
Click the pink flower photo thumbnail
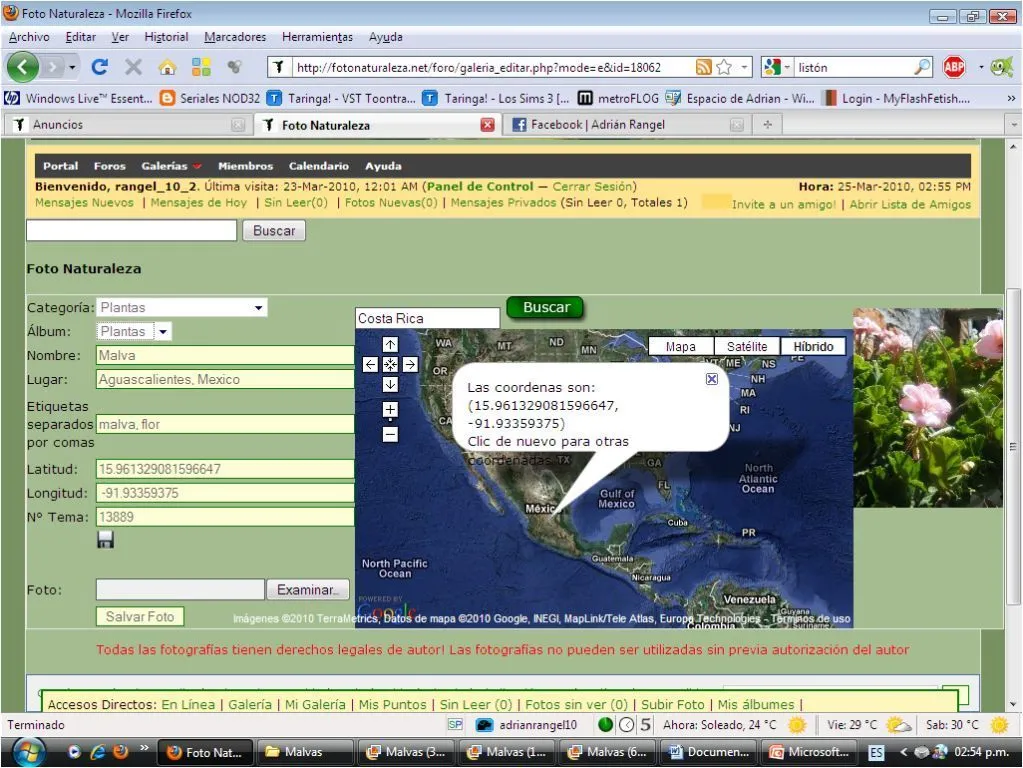(928, 408)
